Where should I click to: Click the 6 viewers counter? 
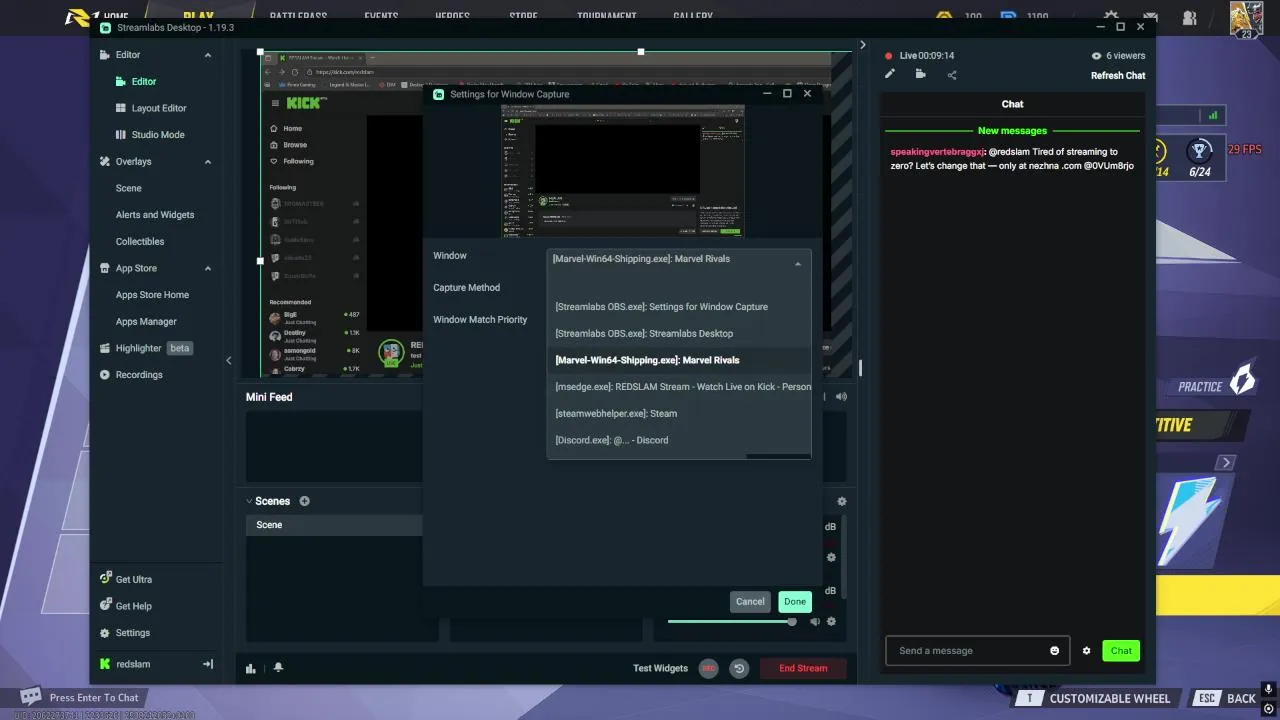pyautogui.click(x=1118, y=56)
